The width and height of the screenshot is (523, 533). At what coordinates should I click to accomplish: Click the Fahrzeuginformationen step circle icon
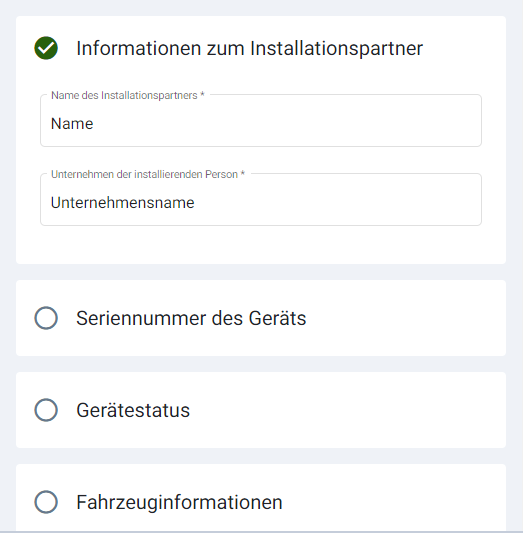46,502
